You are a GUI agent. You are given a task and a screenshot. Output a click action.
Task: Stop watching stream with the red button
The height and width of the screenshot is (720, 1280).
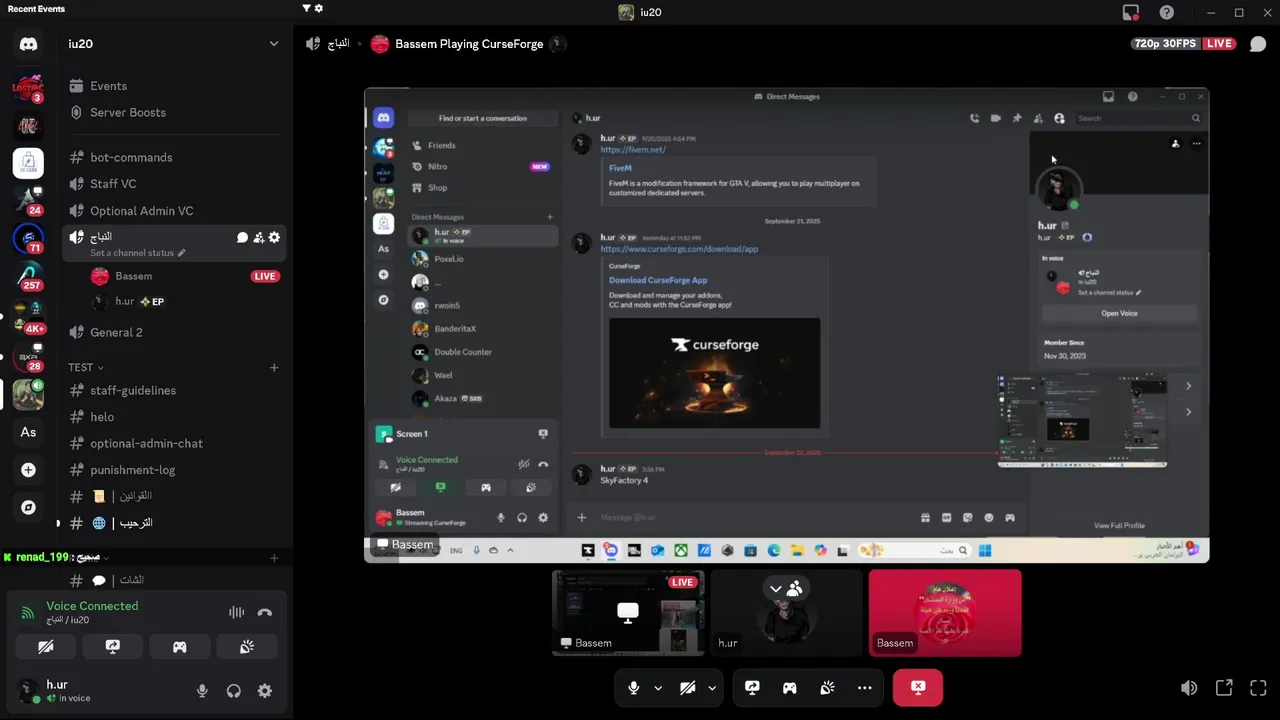coord(918,688)
